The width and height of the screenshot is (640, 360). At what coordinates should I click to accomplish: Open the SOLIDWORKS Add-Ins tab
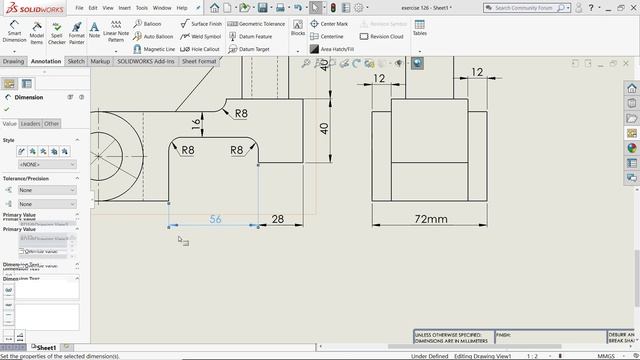click(146, 61)
